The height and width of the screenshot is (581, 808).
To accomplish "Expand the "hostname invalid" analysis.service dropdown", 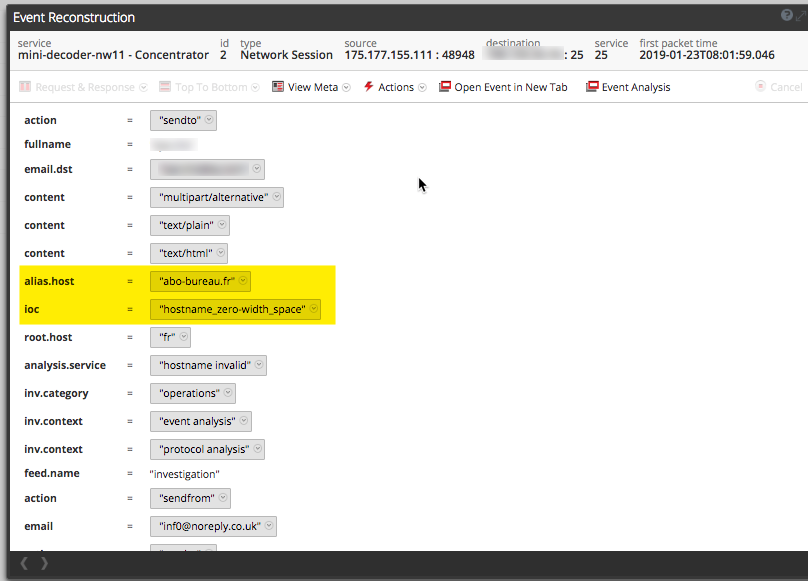I will (x=260, y=366).
